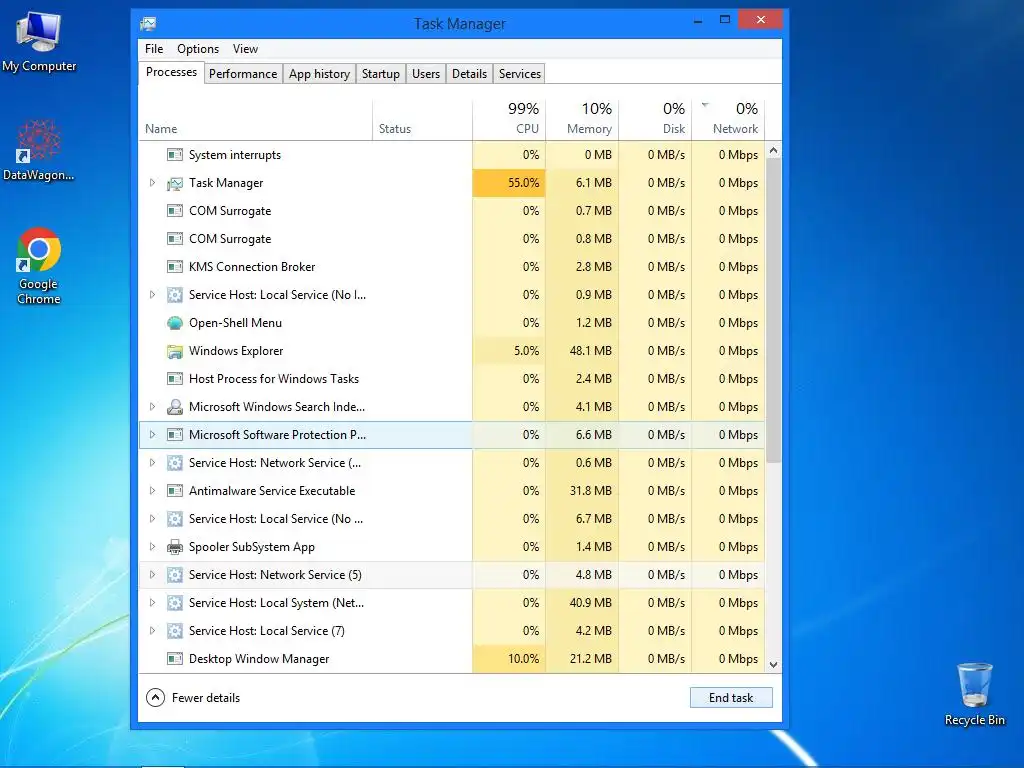Select the Windows Explorer process row
The width and height of the screenshot is (1024, 768).
click(452, 351)
